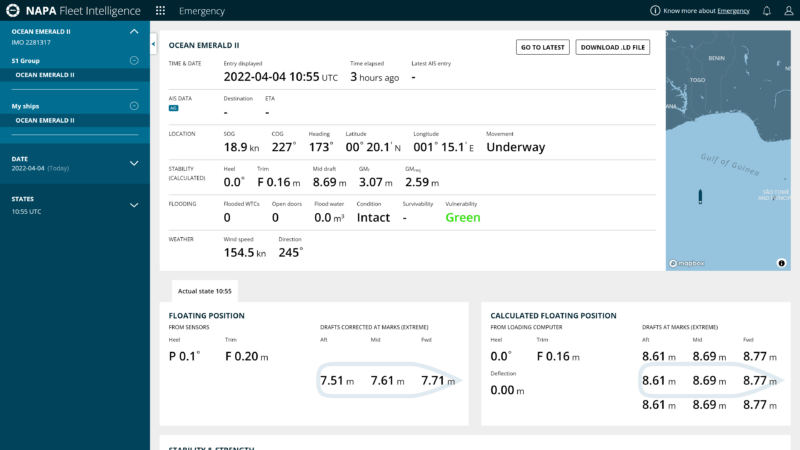Click the P 0.1° sensor heel value
800x450 pixels.
[x=184, y=356]
